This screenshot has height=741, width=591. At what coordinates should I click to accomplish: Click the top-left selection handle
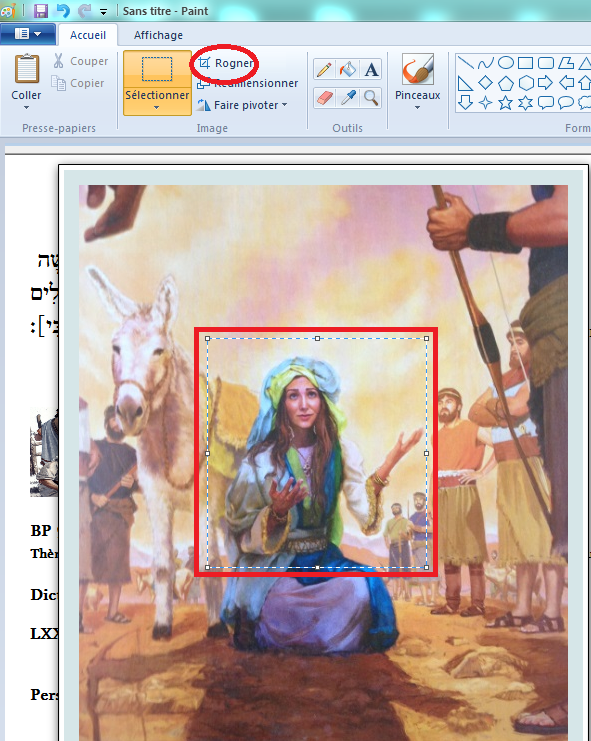(x=207, y=338)
